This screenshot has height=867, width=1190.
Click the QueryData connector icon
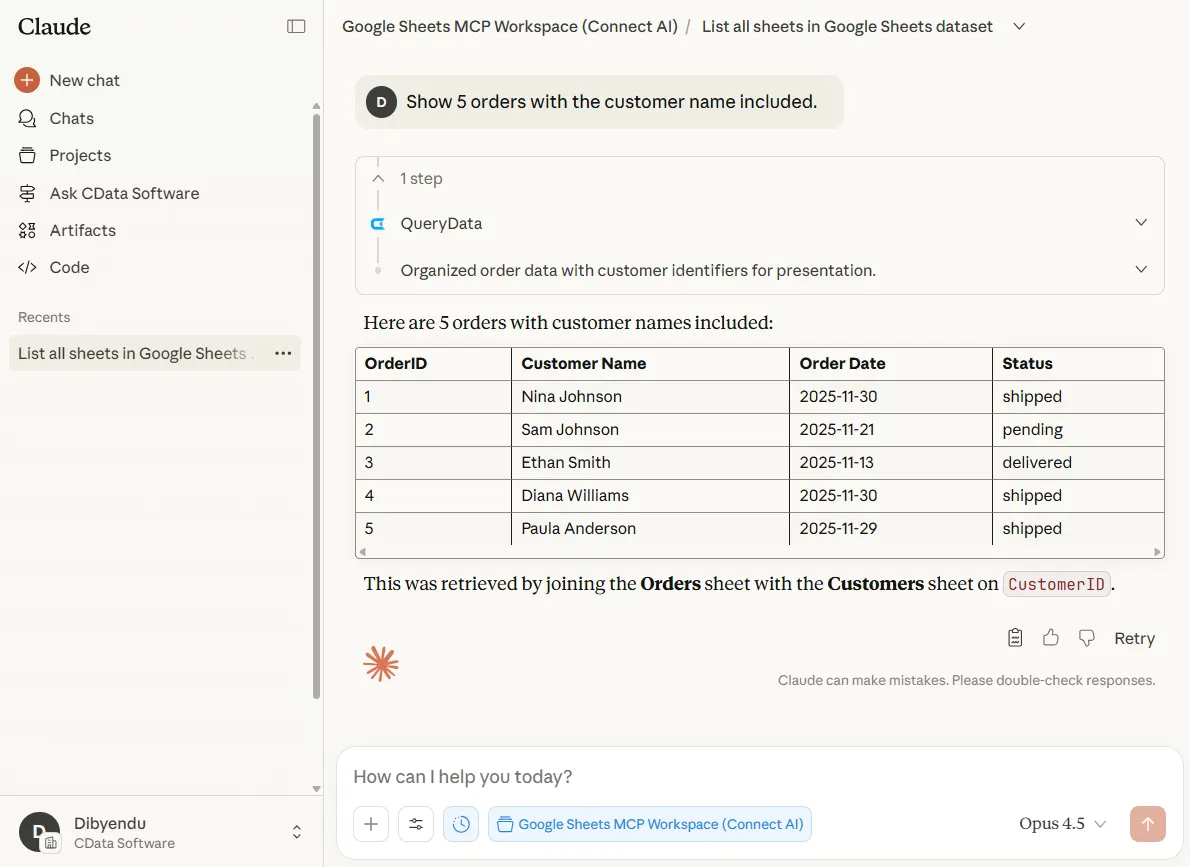point(378,224)
